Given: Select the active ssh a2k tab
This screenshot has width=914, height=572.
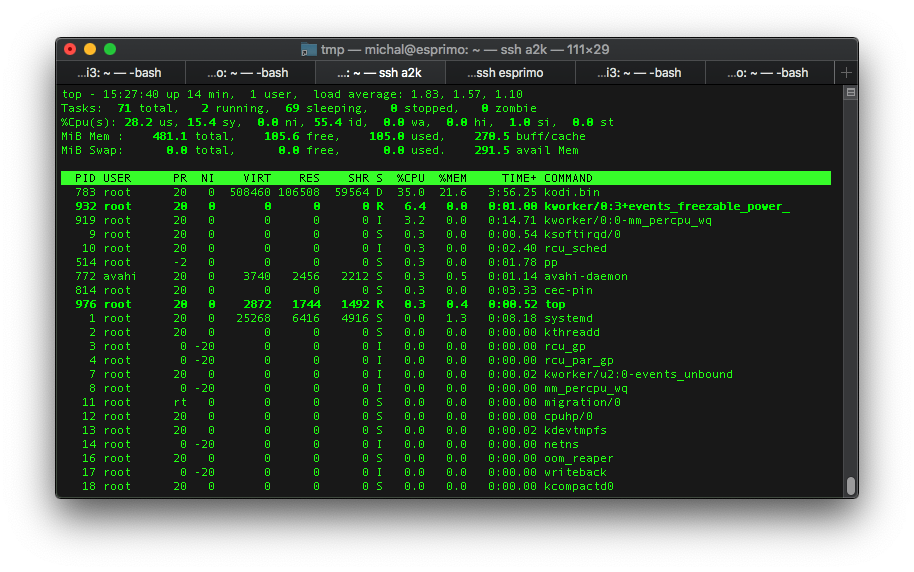Looking at the screenshot, I should coord(379,73).
